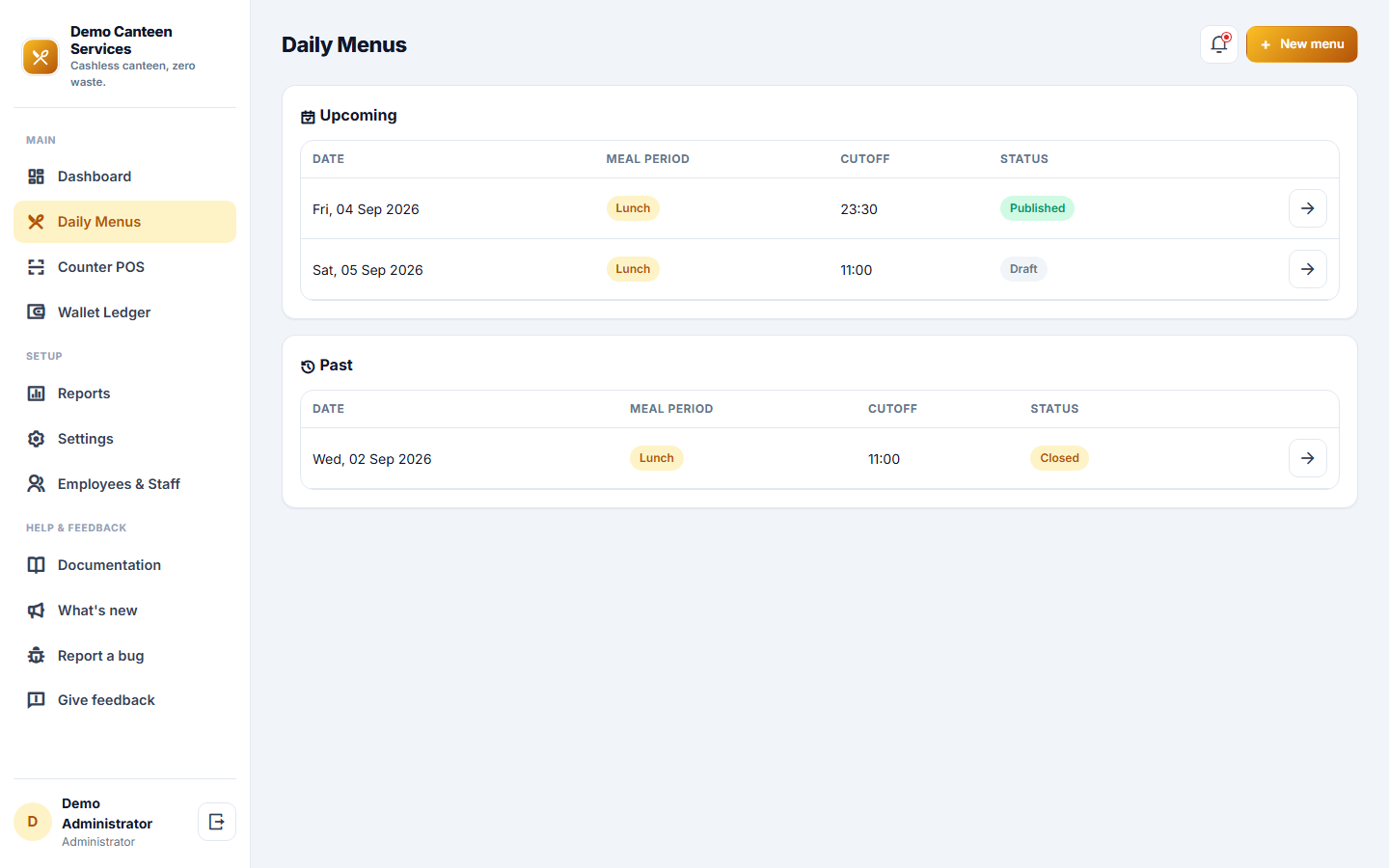Click the Daily Menus page title
1389x868 pixels.
point(344,44)
